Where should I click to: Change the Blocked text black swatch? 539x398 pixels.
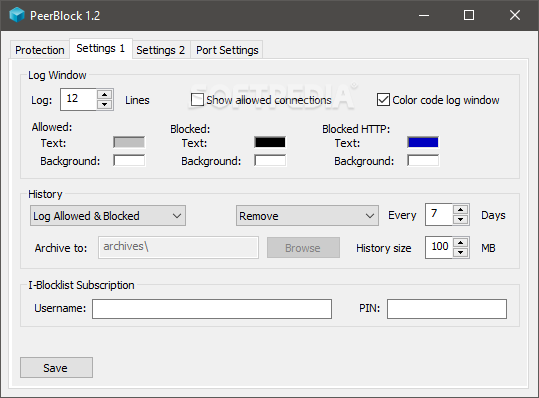pyautogui.click(x=270, y=142)
